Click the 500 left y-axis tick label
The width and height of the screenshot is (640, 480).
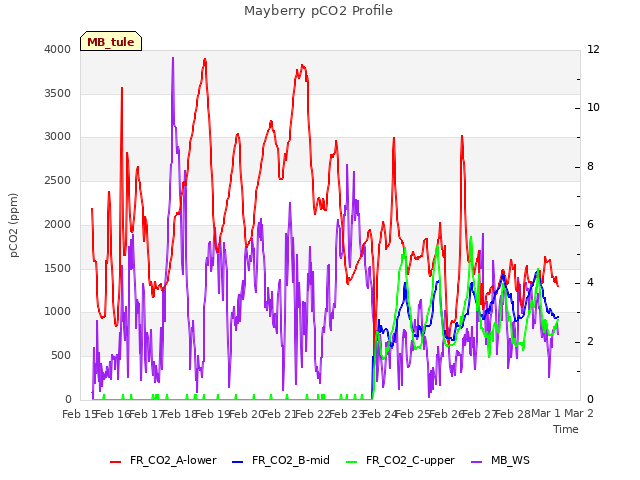pyautogui.click(x=61, y=356)
